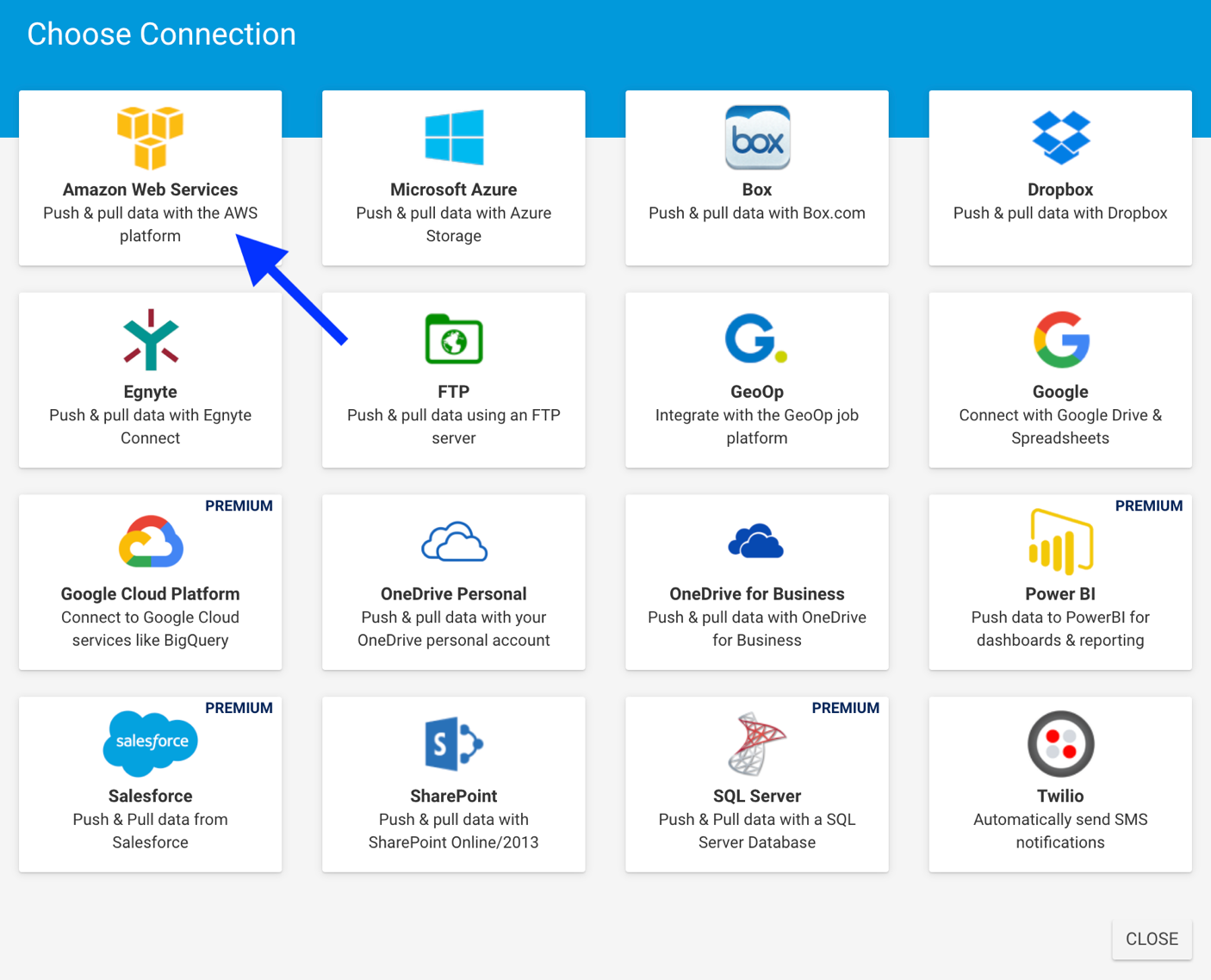Open the Box connection title
The image size is (1211, 980).
(x=757, y=189)
